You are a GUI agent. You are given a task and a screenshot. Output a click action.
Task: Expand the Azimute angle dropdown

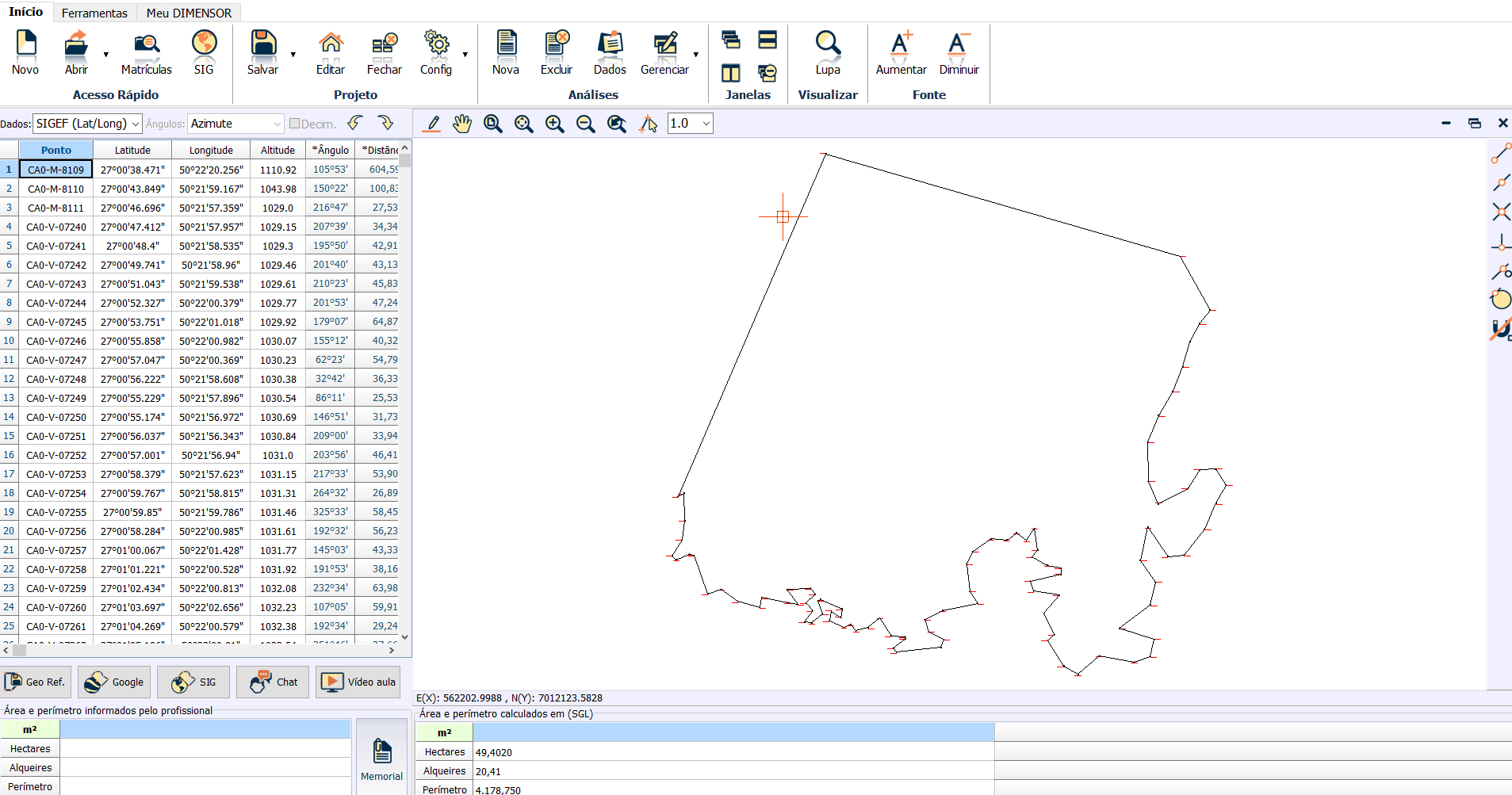235,124
